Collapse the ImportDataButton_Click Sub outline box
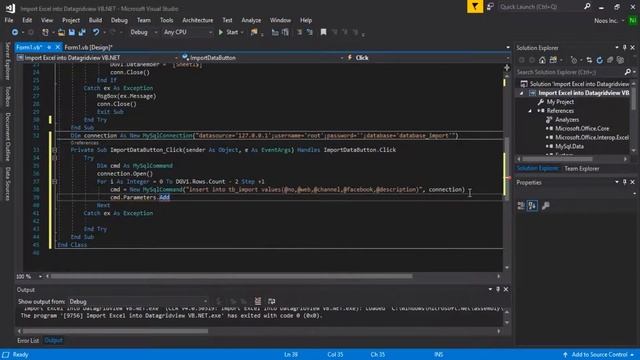640x360 pixels. click(x=54, y=150)
